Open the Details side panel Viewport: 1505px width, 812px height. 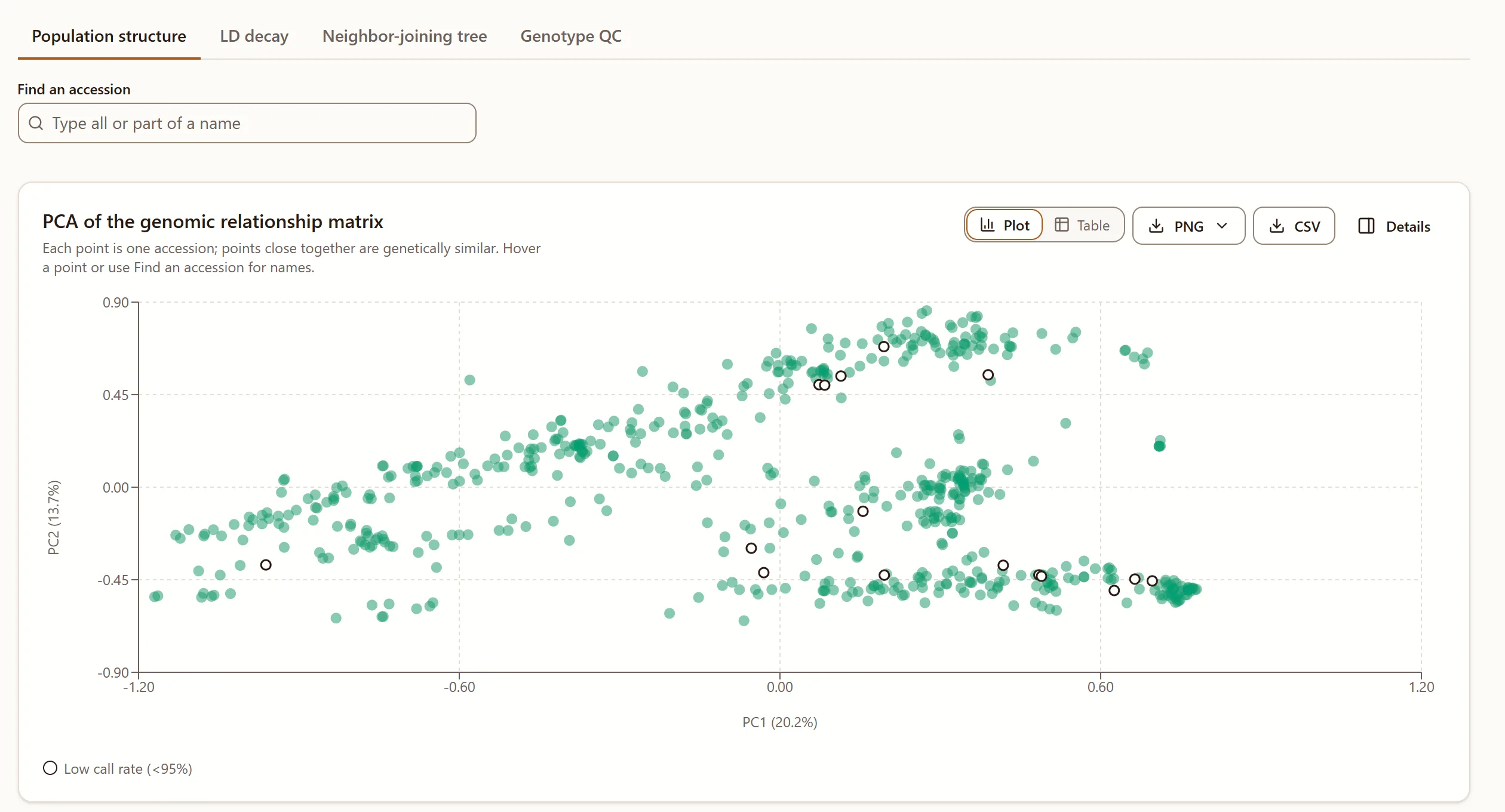point(1394,226)
